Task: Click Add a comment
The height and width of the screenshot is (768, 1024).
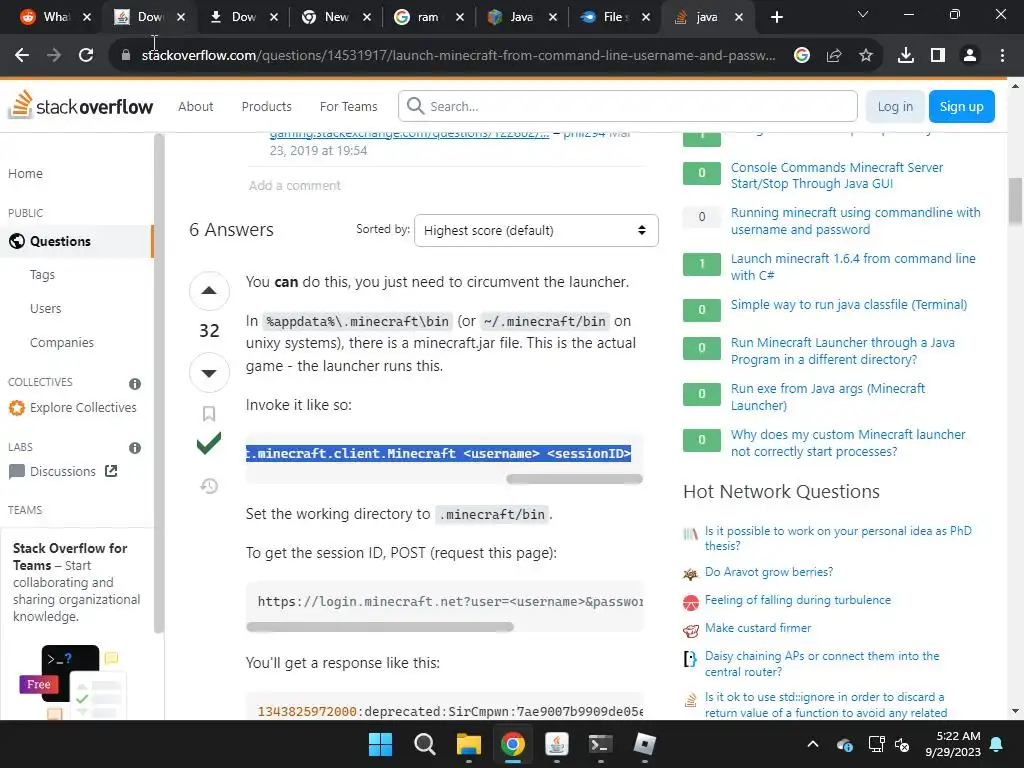Action: pos(295,185)
